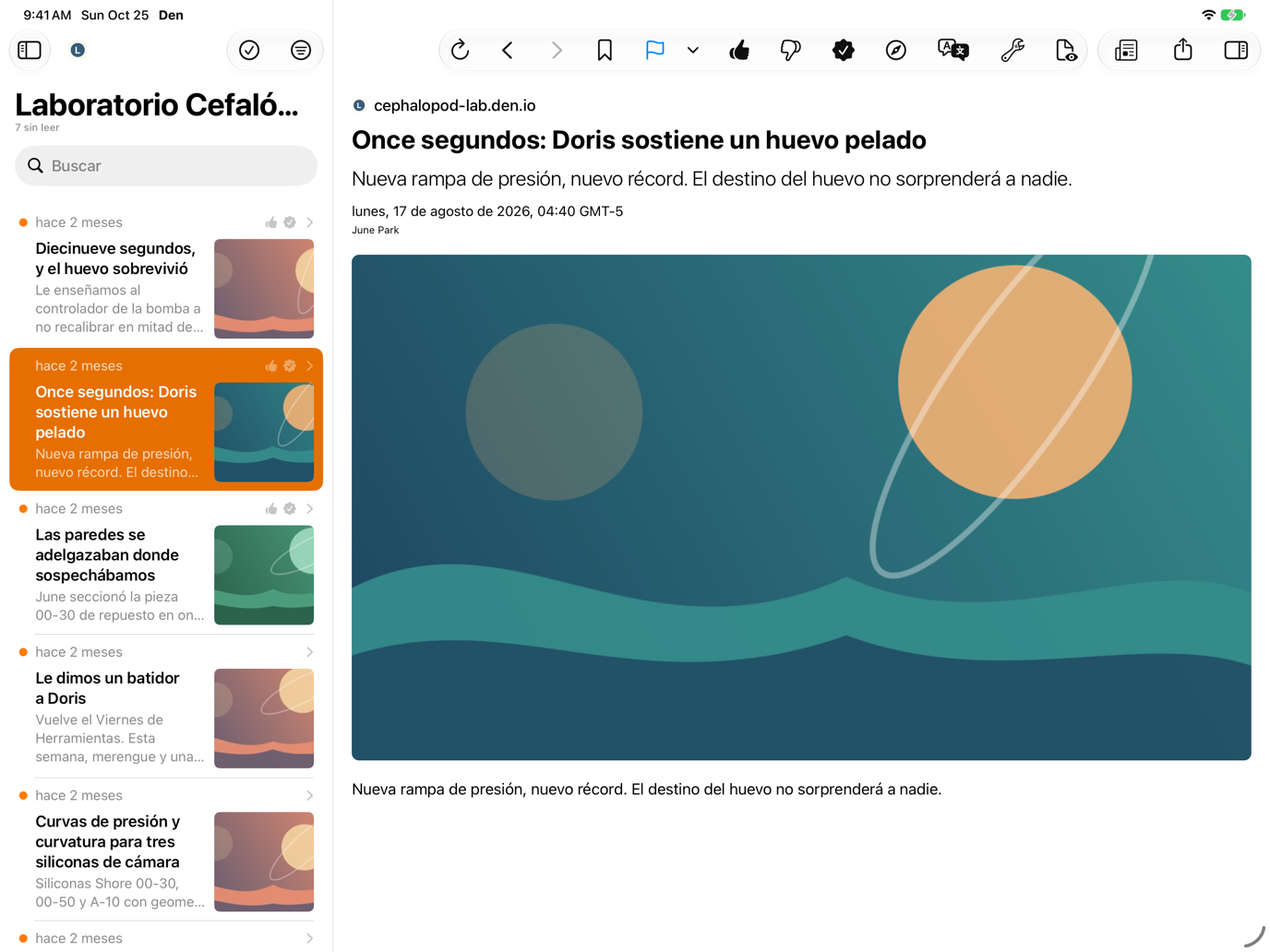1270x952 pixels.
Task: Share the article using the share icon
Action: [1182, 50]
